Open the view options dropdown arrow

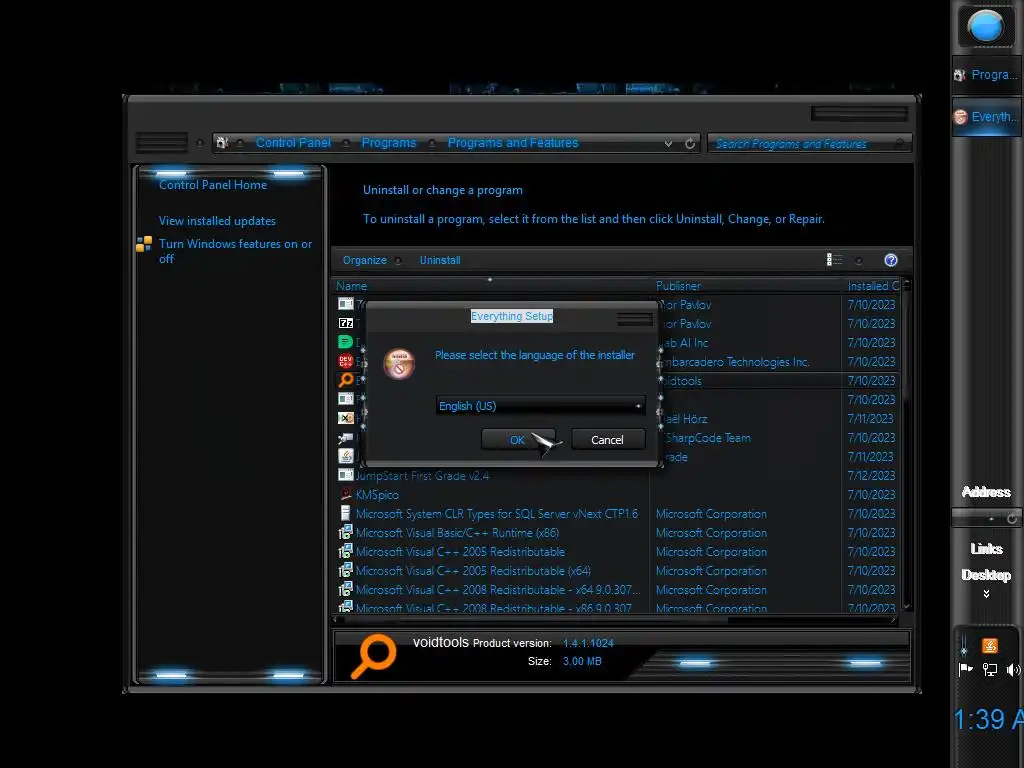coord(859,261)
